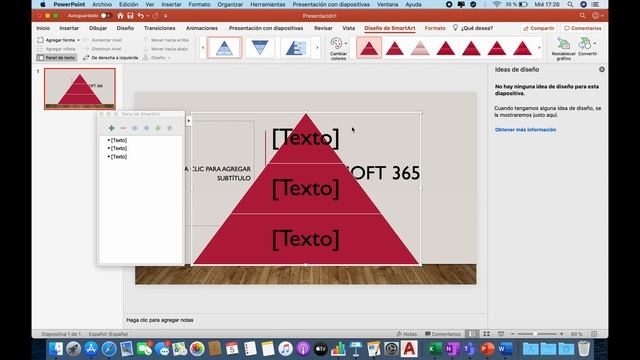
Task: Click the Comentarios button in the ribbon
Action: click(x=582, y=28)
